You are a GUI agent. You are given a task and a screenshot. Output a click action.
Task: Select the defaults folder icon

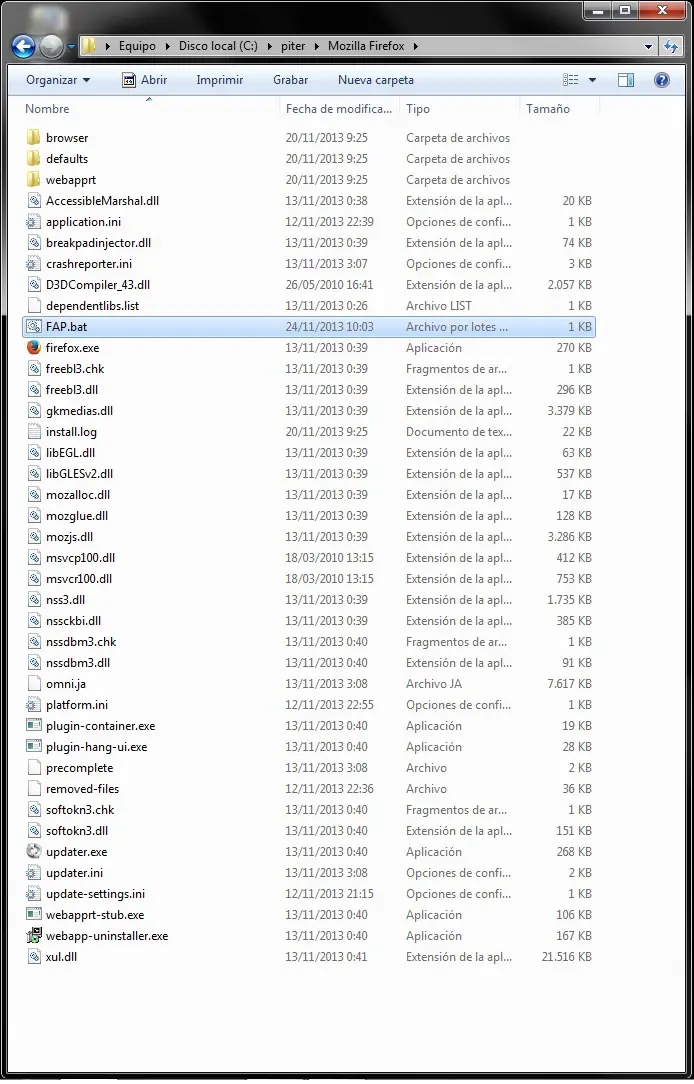[x=34, y=158]
